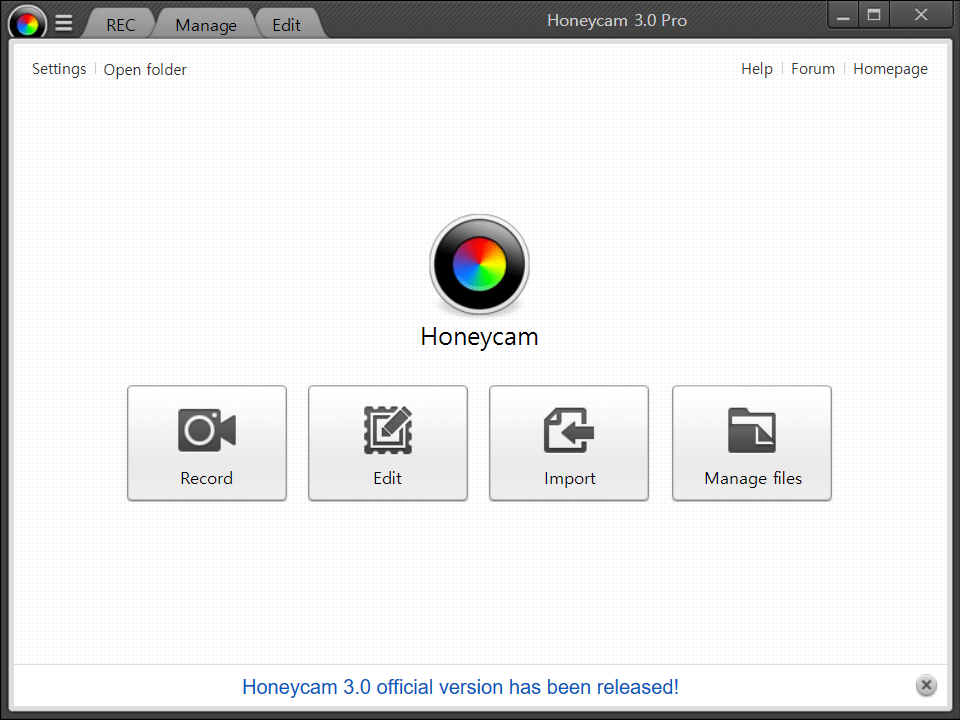
Task: Click the Honeycam icon in the title bar
Action: tap(25, 21)
